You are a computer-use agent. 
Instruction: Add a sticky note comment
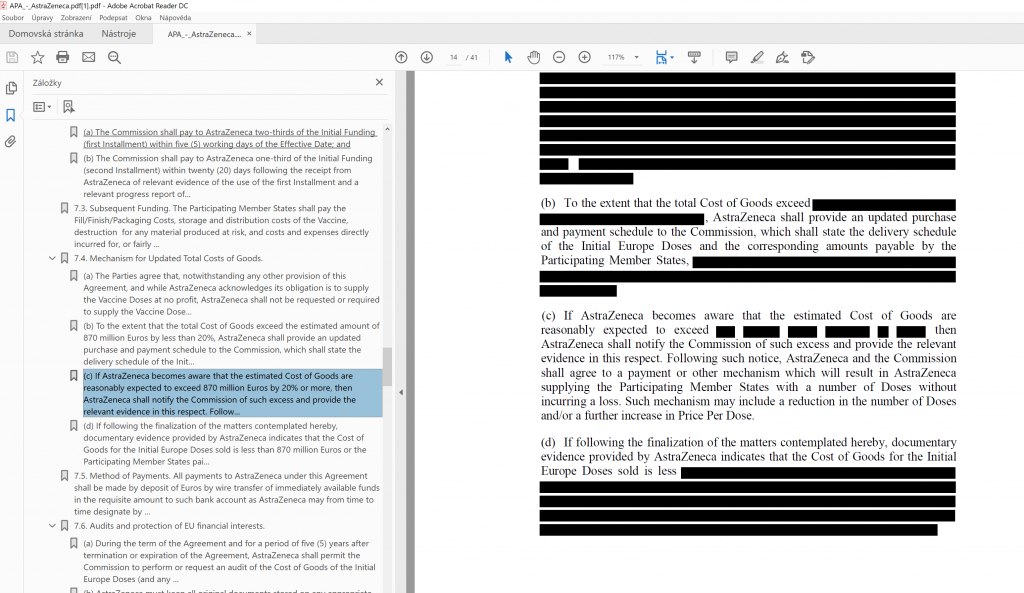coord(731,57)
